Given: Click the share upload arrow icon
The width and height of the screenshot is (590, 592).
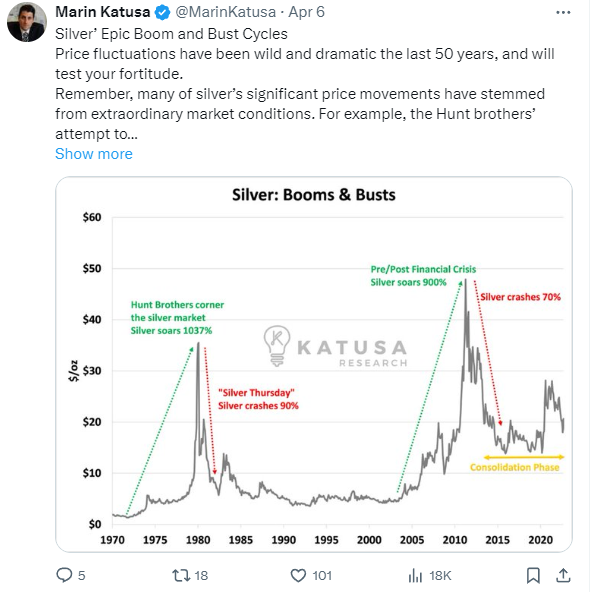Looking at the screenshot, I should (563, 575).
